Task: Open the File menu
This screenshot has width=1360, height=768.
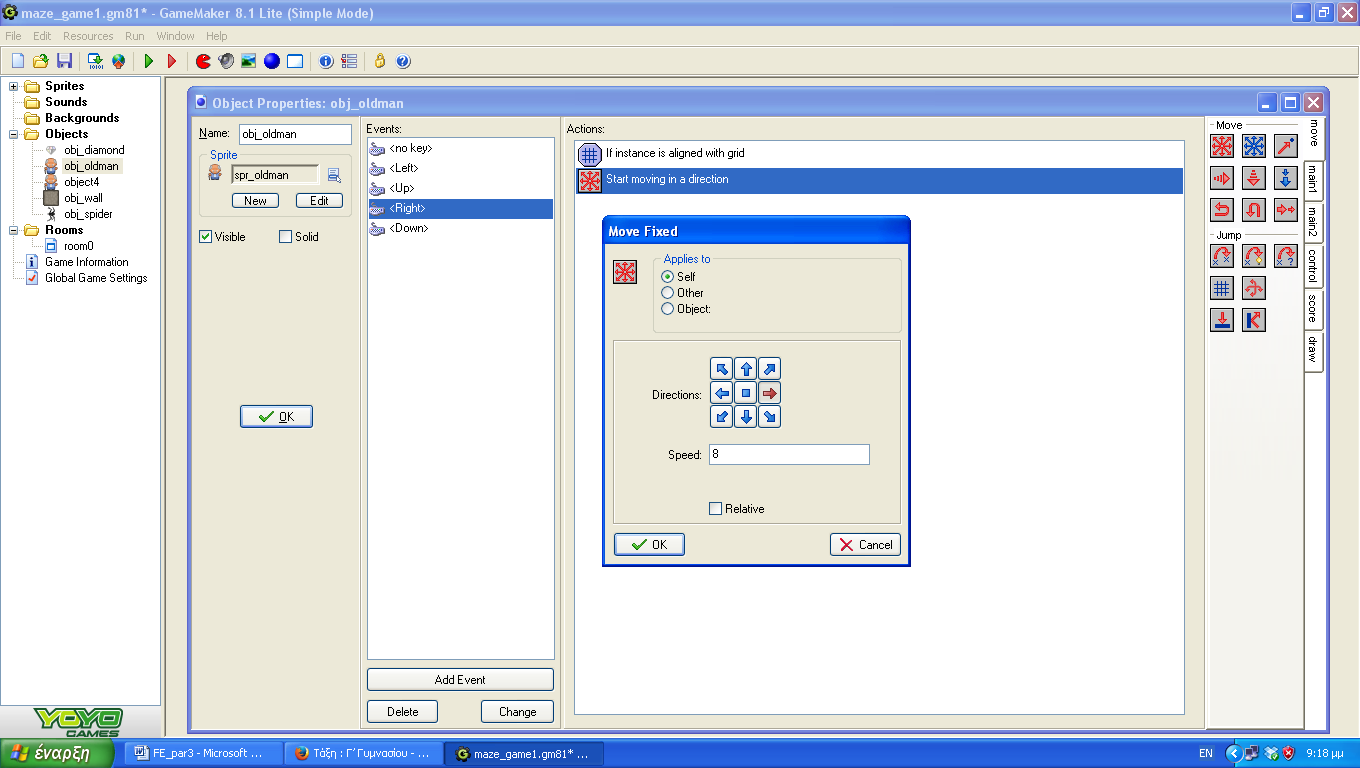Action: coord(14,36)
